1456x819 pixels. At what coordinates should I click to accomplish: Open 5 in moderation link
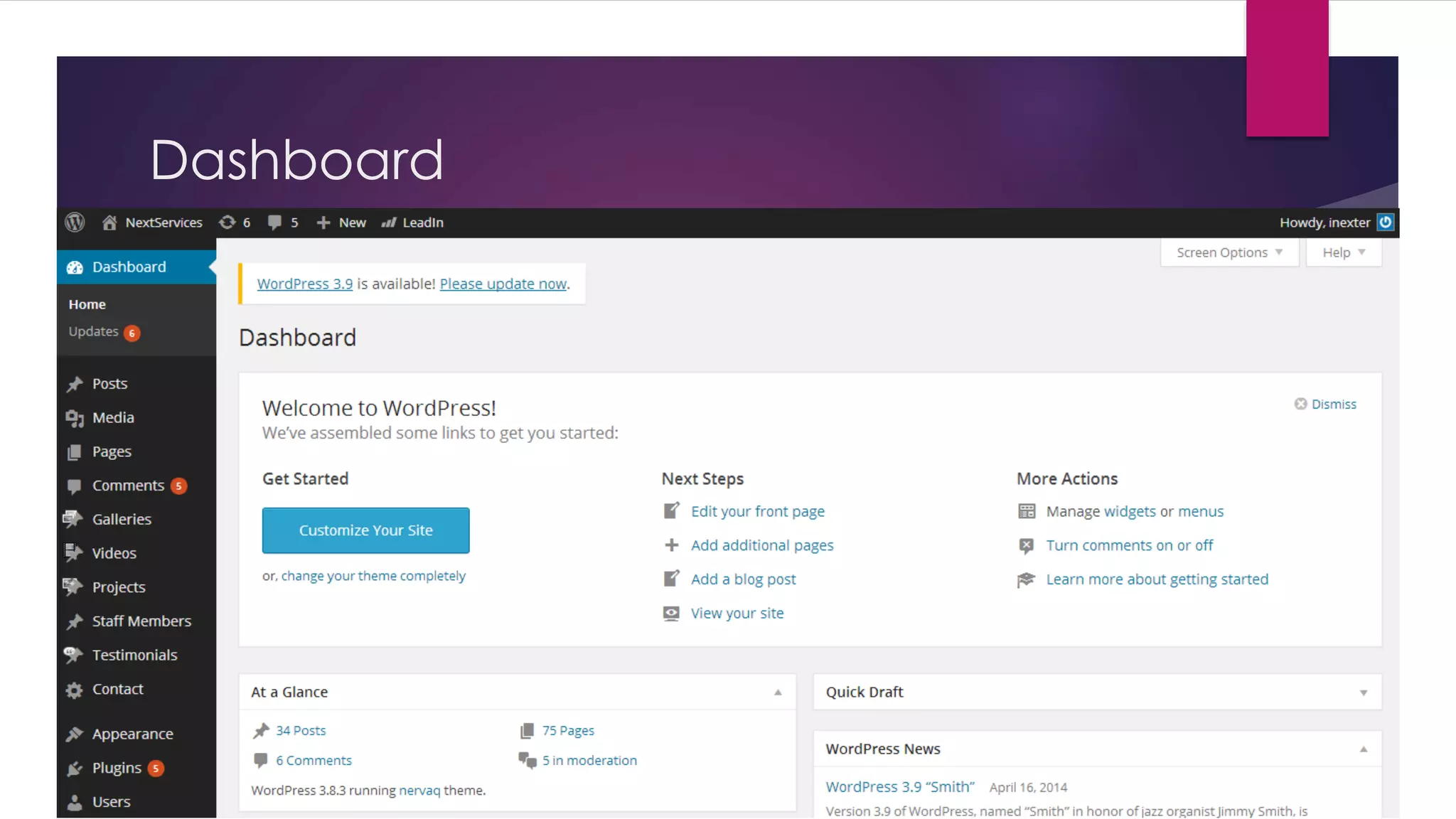pos(589,761)
